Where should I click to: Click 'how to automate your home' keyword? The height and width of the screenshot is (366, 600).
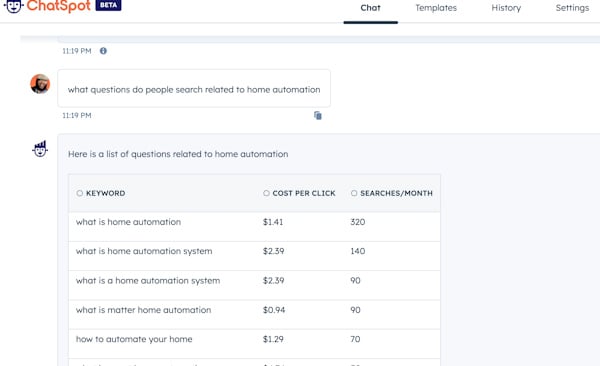click(x=134, y=340)
